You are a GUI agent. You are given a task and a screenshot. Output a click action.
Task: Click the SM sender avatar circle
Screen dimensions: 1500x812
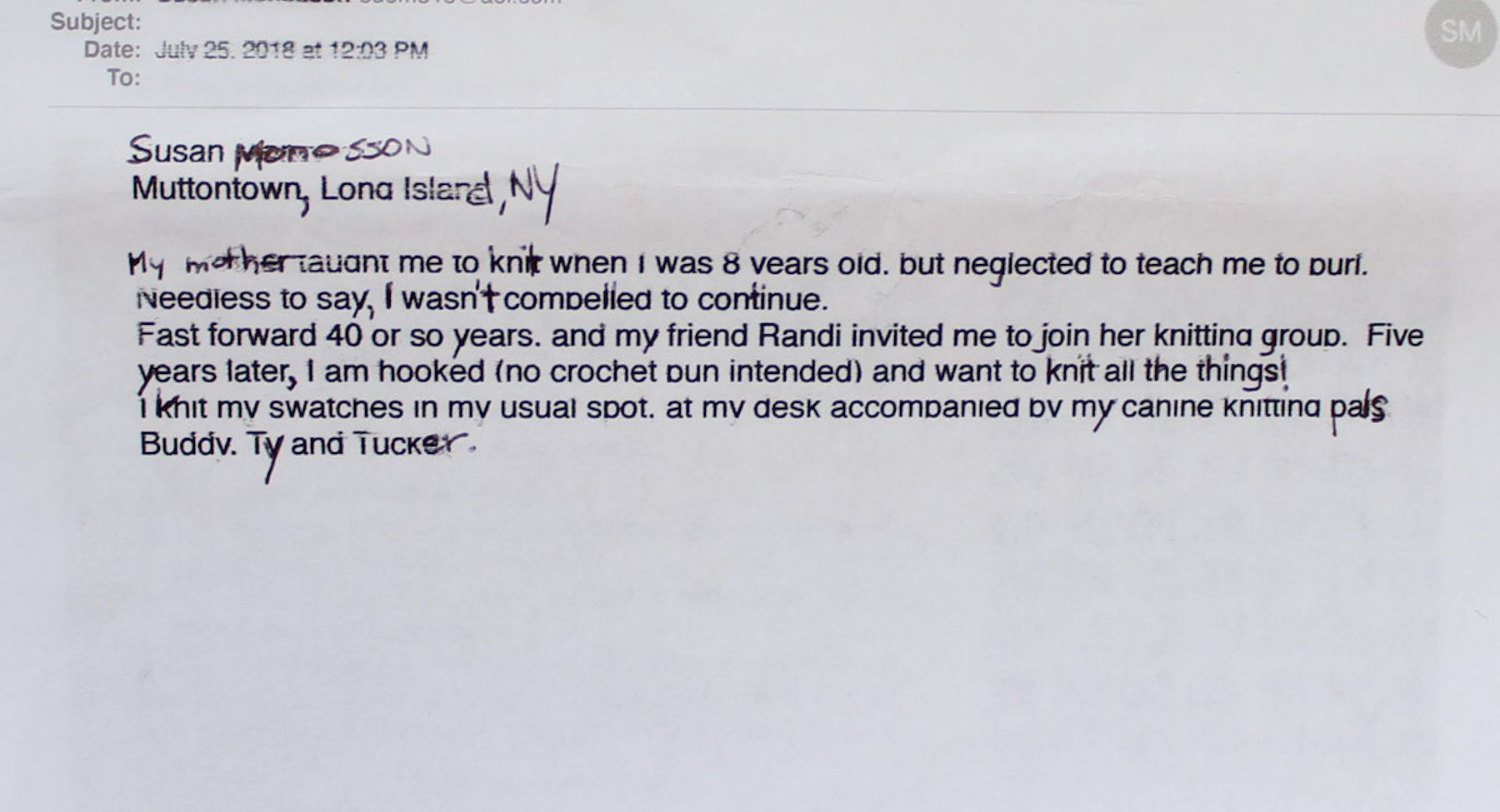tap(1460, 32)
